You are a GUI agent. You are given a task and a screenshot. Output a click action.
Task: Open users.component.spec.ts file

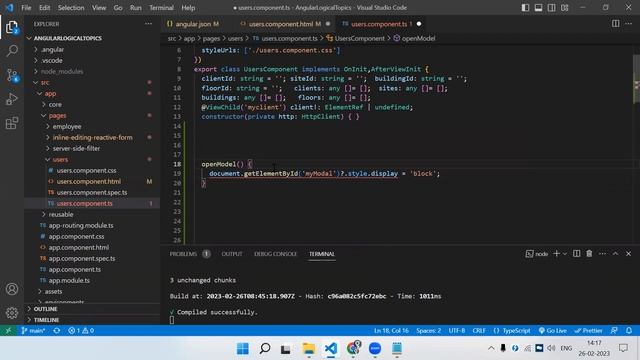coord(92,193)
